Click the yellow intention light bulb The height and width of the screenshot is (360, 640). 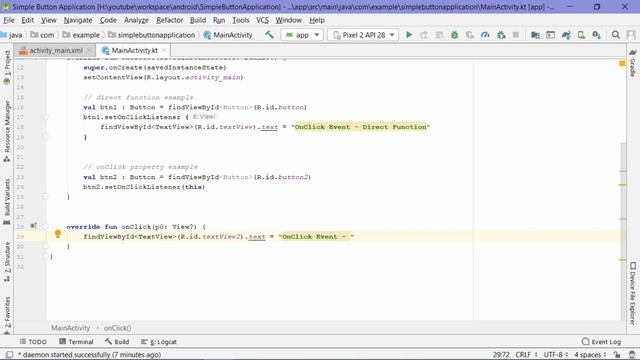pos(58,234)
